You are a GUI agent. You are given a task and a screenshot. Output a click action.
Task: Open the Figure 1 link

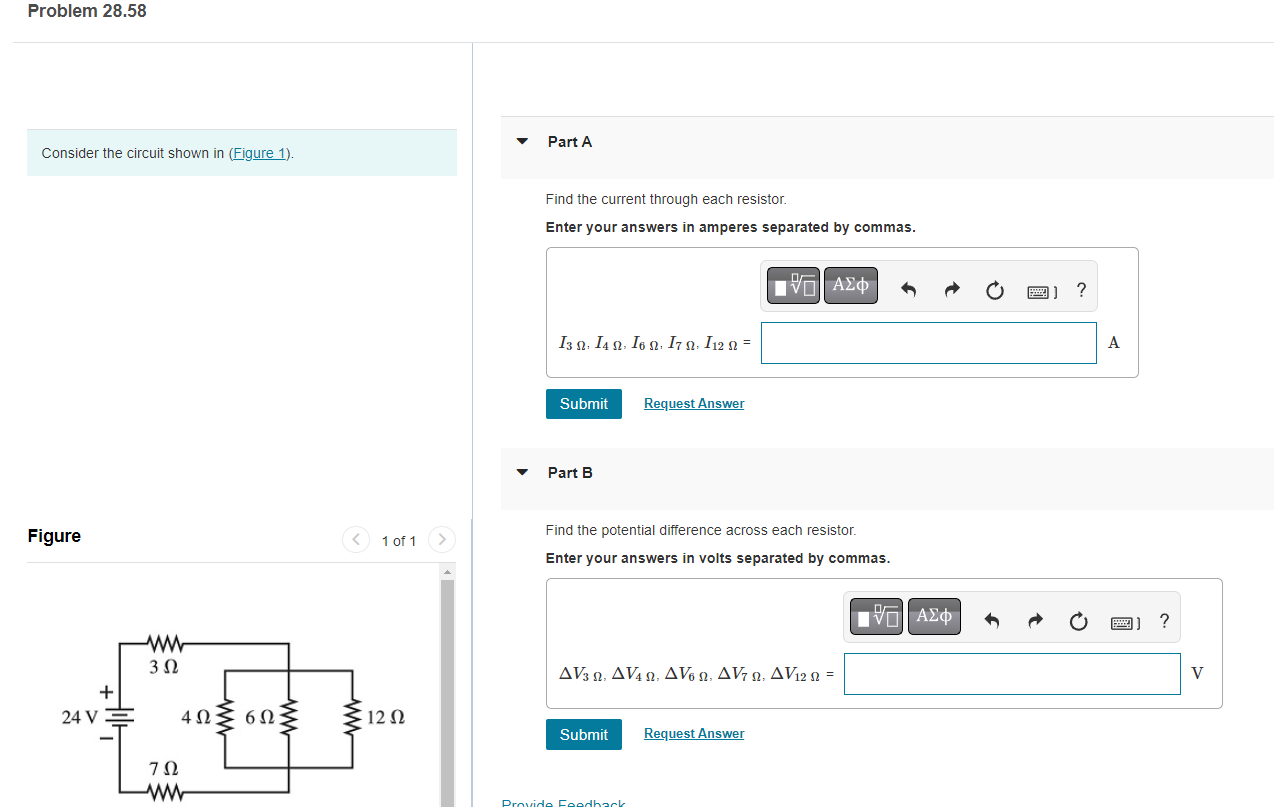pyautogui.click(x=258, y=153)
